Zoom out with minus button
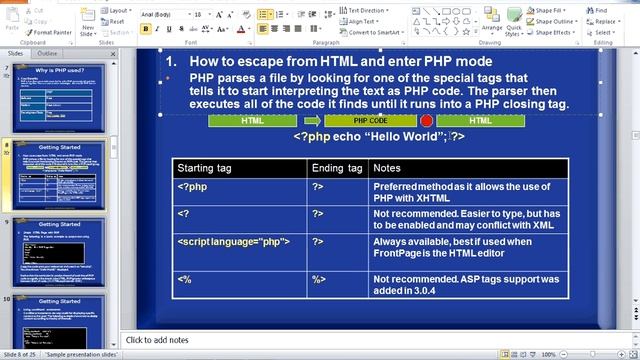The height and width of the screenshot is (360, 640). pyautogui.click(x=564, y=355)
